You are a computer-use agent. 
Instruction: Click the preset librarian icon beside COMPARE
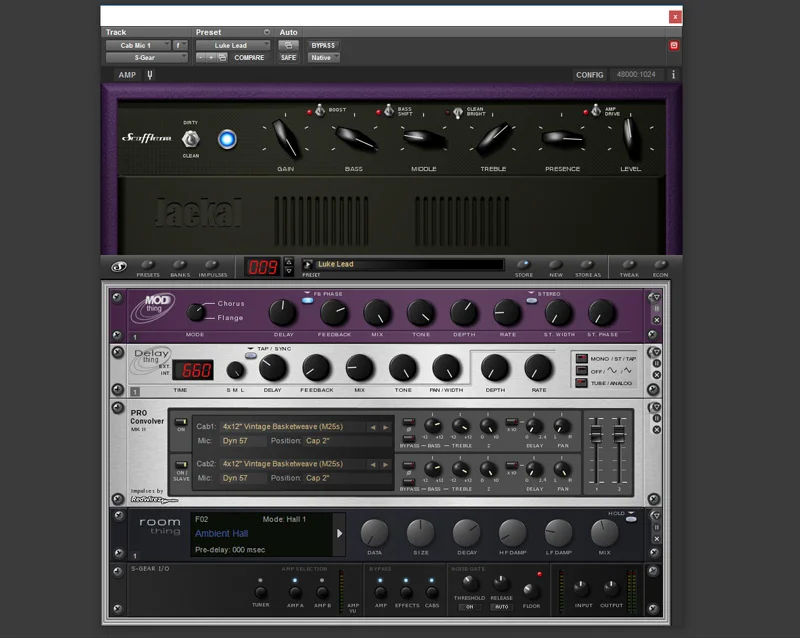[222, 58]
